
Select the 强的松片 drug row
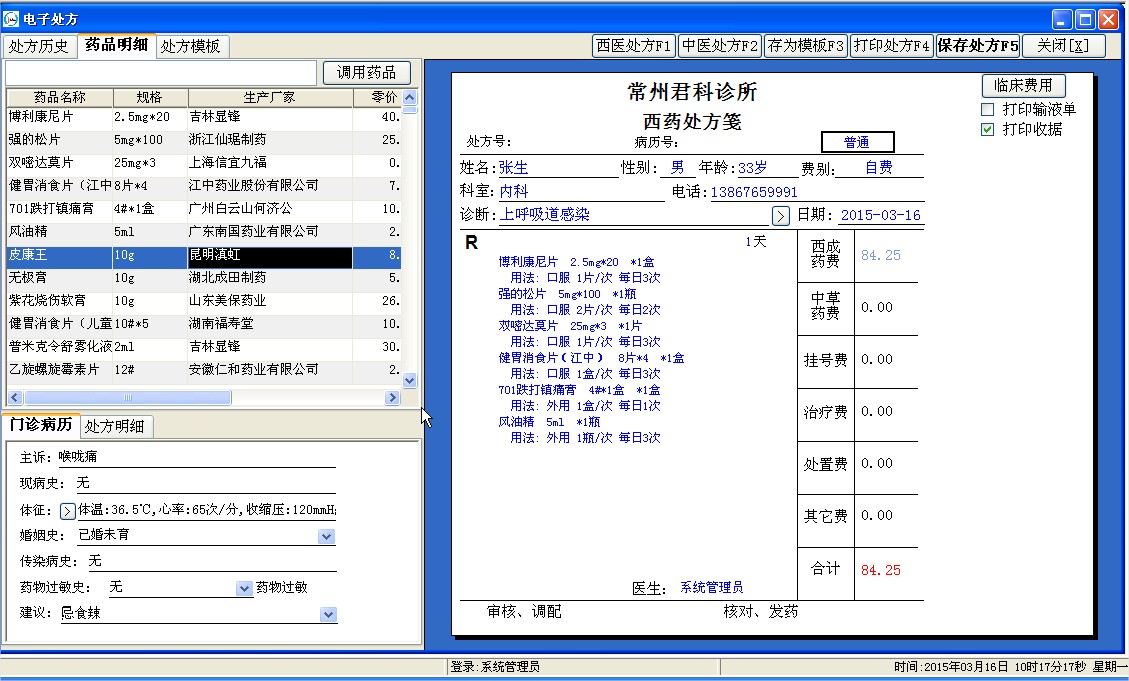click(204, 140)
